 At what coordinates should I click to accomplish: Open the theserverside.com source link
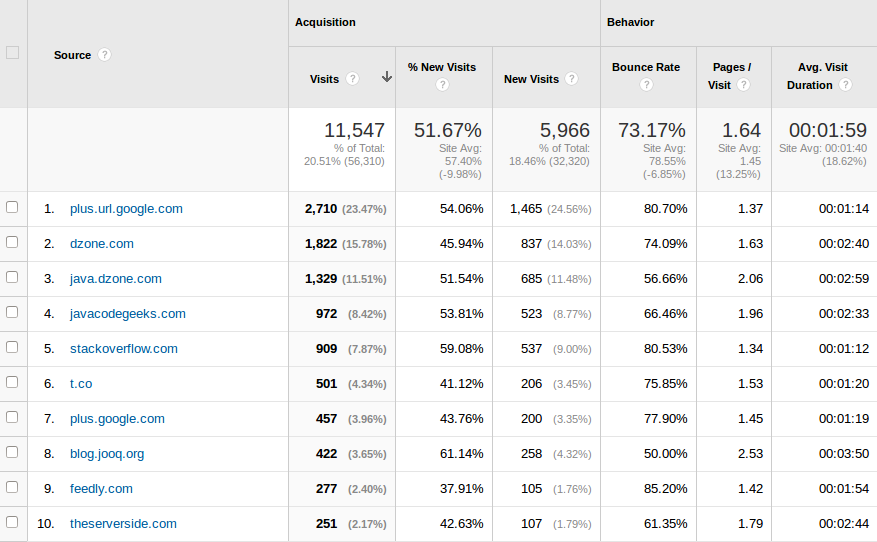tap(123, 524)
